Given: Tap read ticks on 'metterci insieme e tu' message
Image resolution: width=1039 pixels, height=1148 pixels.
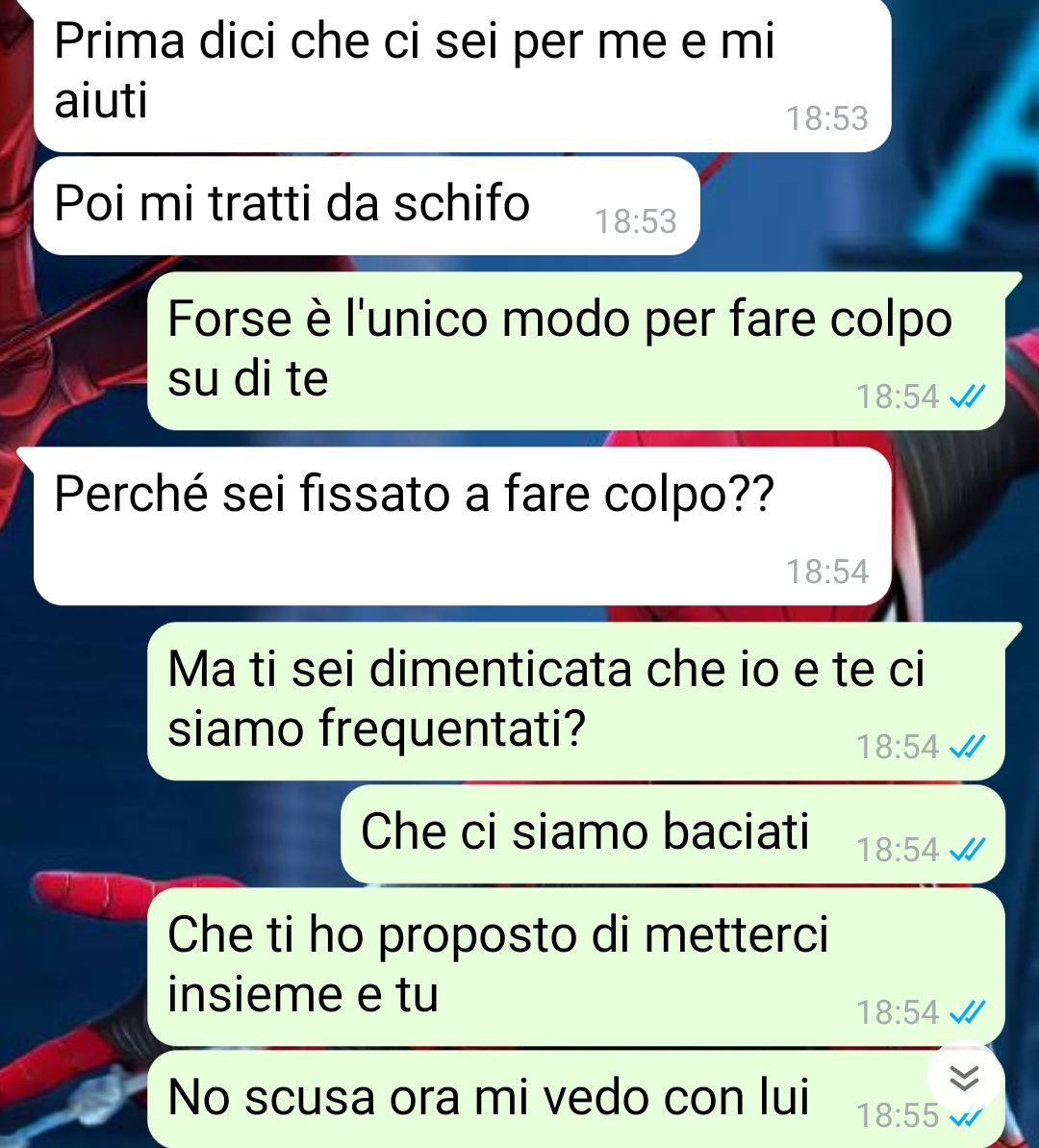Looking at the screenshot, I should 967,1012.
